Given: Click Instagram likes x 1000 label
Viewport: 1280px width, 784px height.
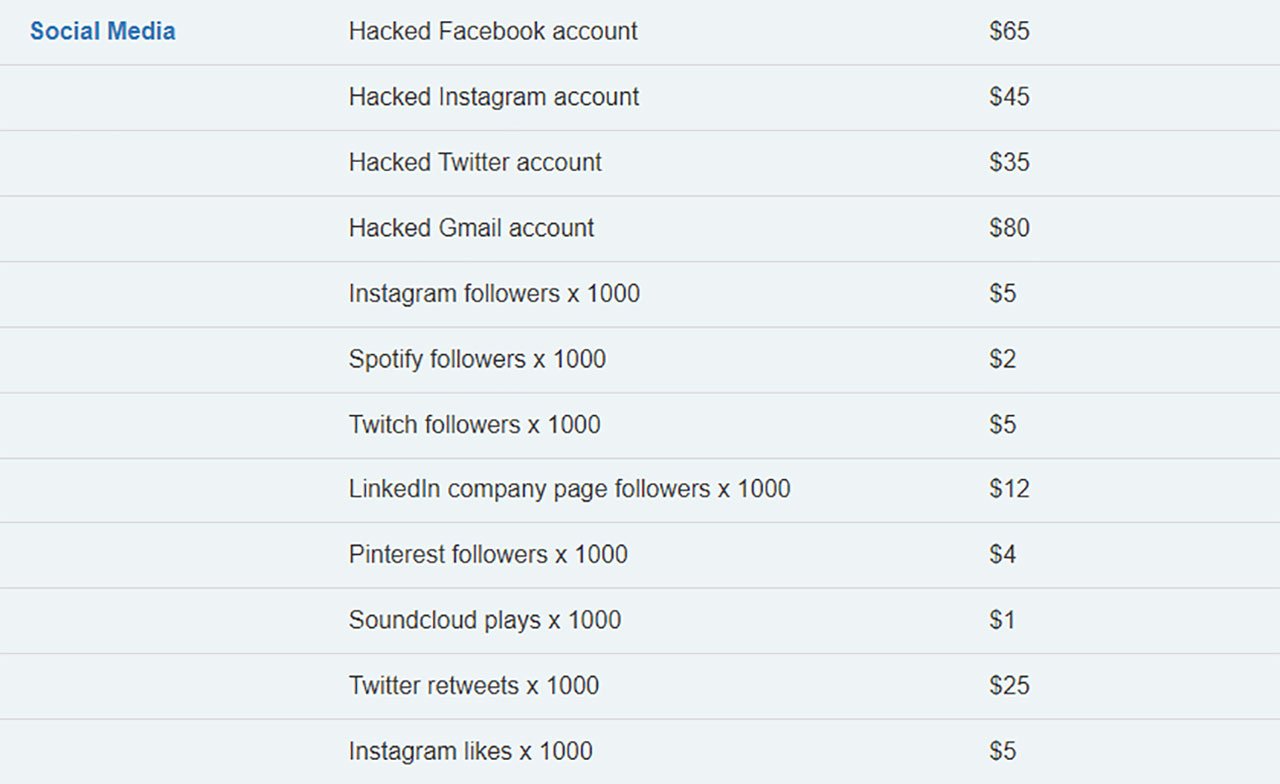Looking at the screenshot, I should 470,751.
